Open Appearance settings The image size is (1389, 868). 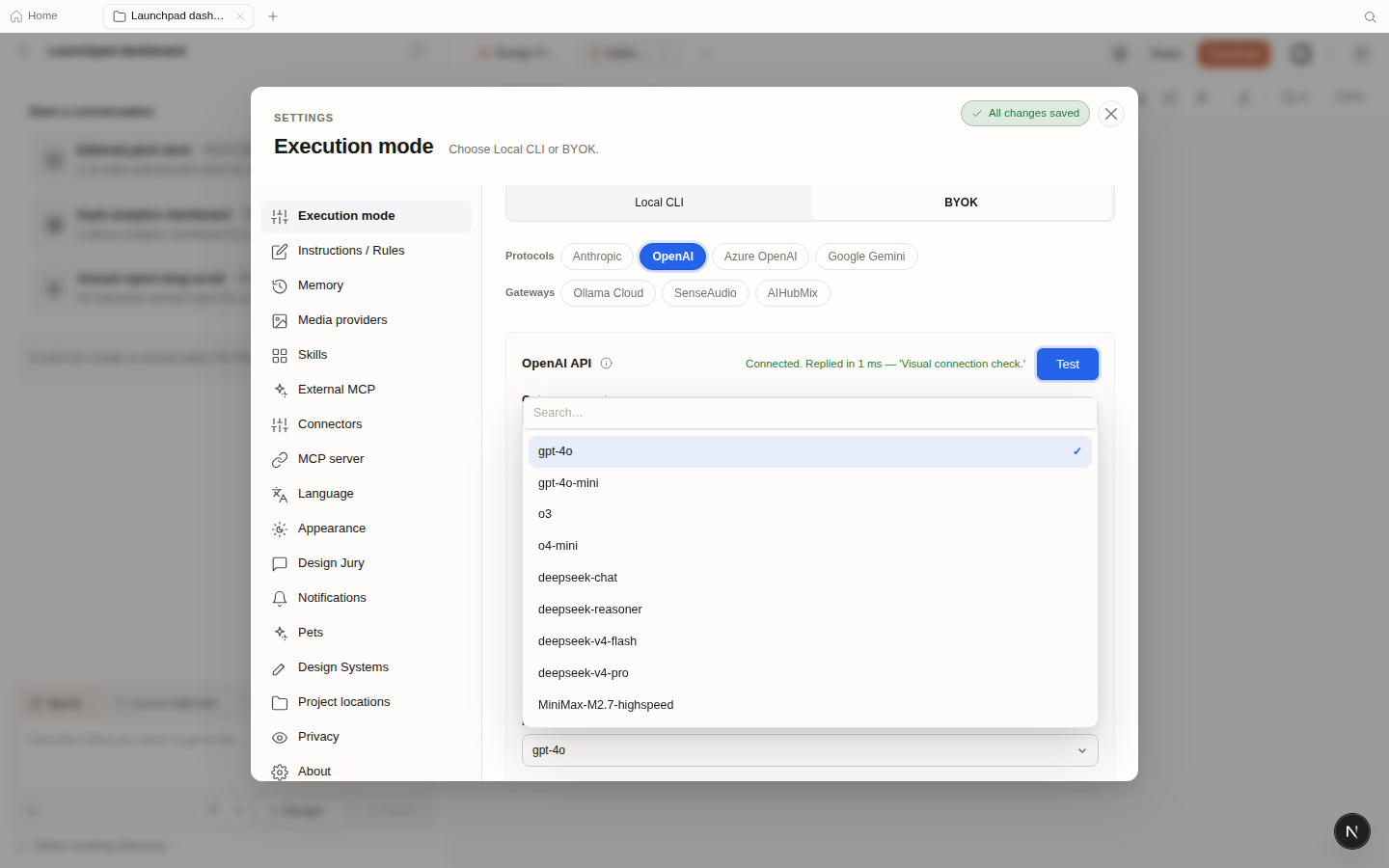(366, 529)
